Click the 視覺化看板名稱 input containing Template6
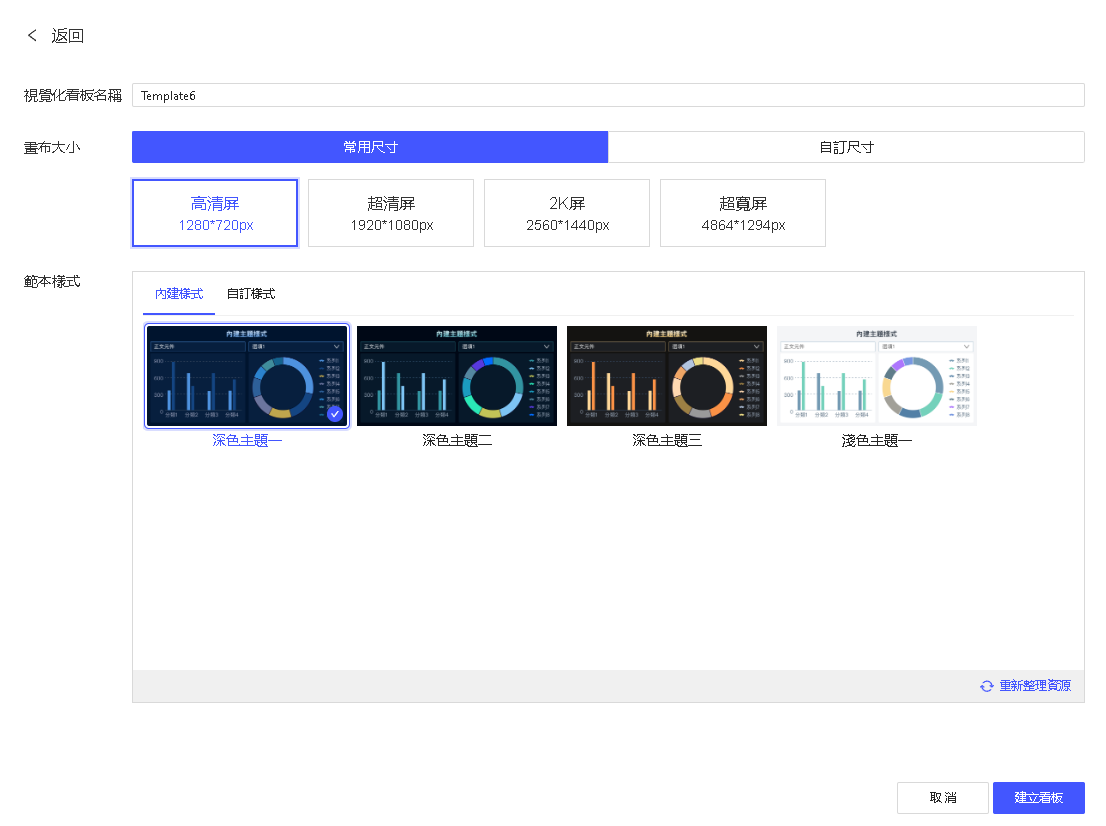1106x826 pixels. click(608, 95)
